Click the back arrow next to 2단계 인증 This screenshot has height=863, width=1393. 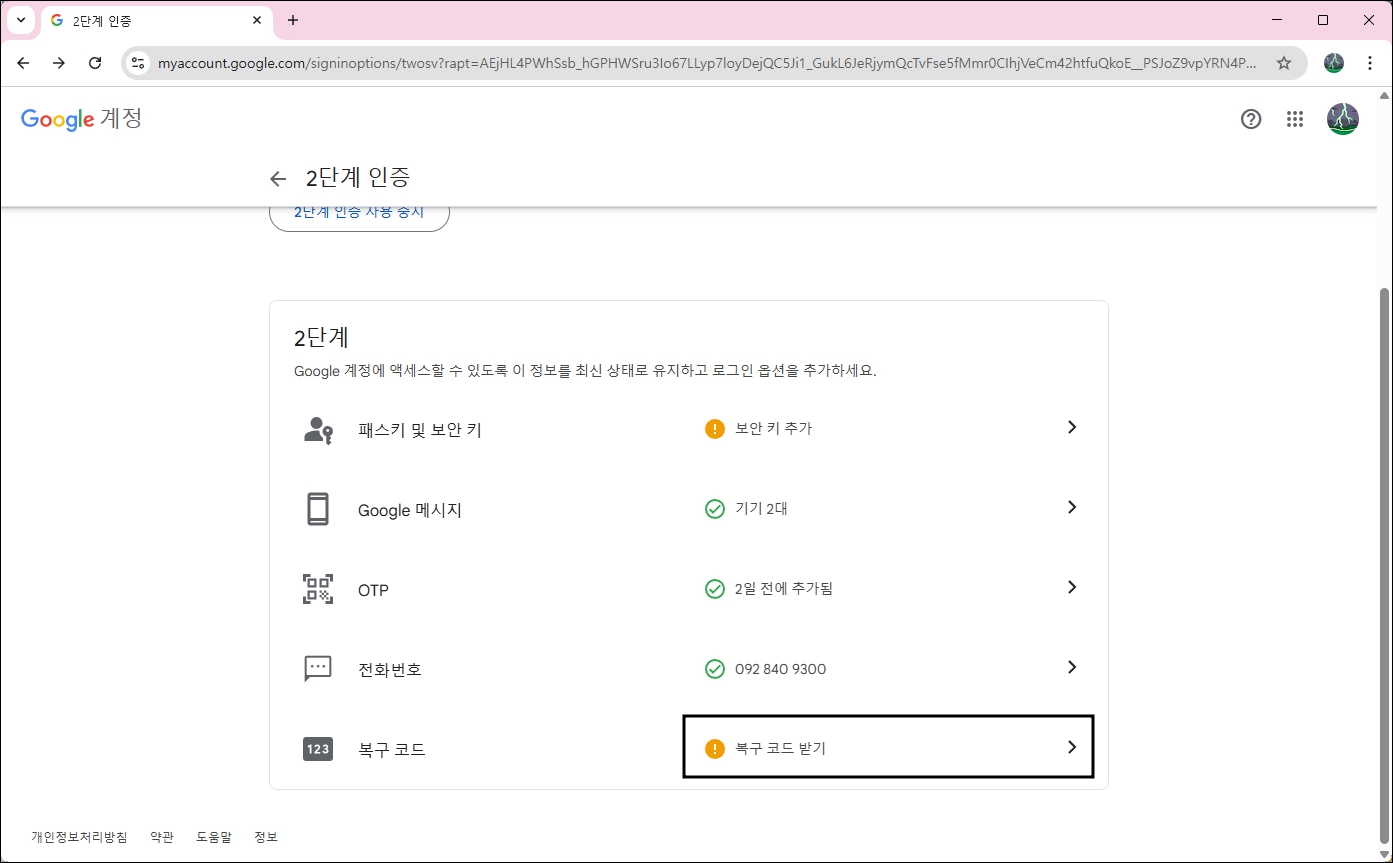coord(277,178)
